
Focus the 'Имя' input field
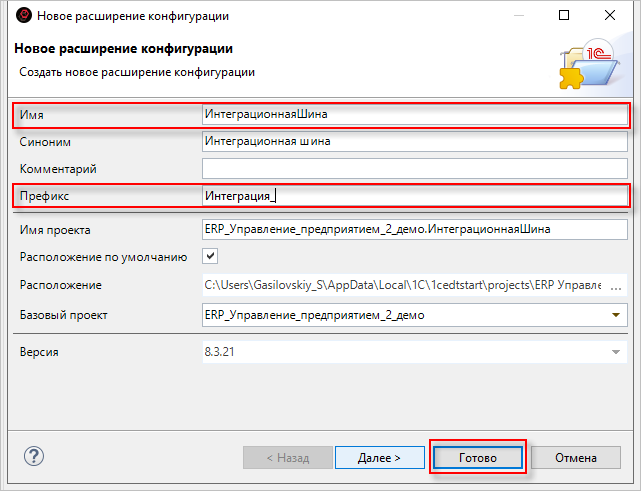point(414,114)
